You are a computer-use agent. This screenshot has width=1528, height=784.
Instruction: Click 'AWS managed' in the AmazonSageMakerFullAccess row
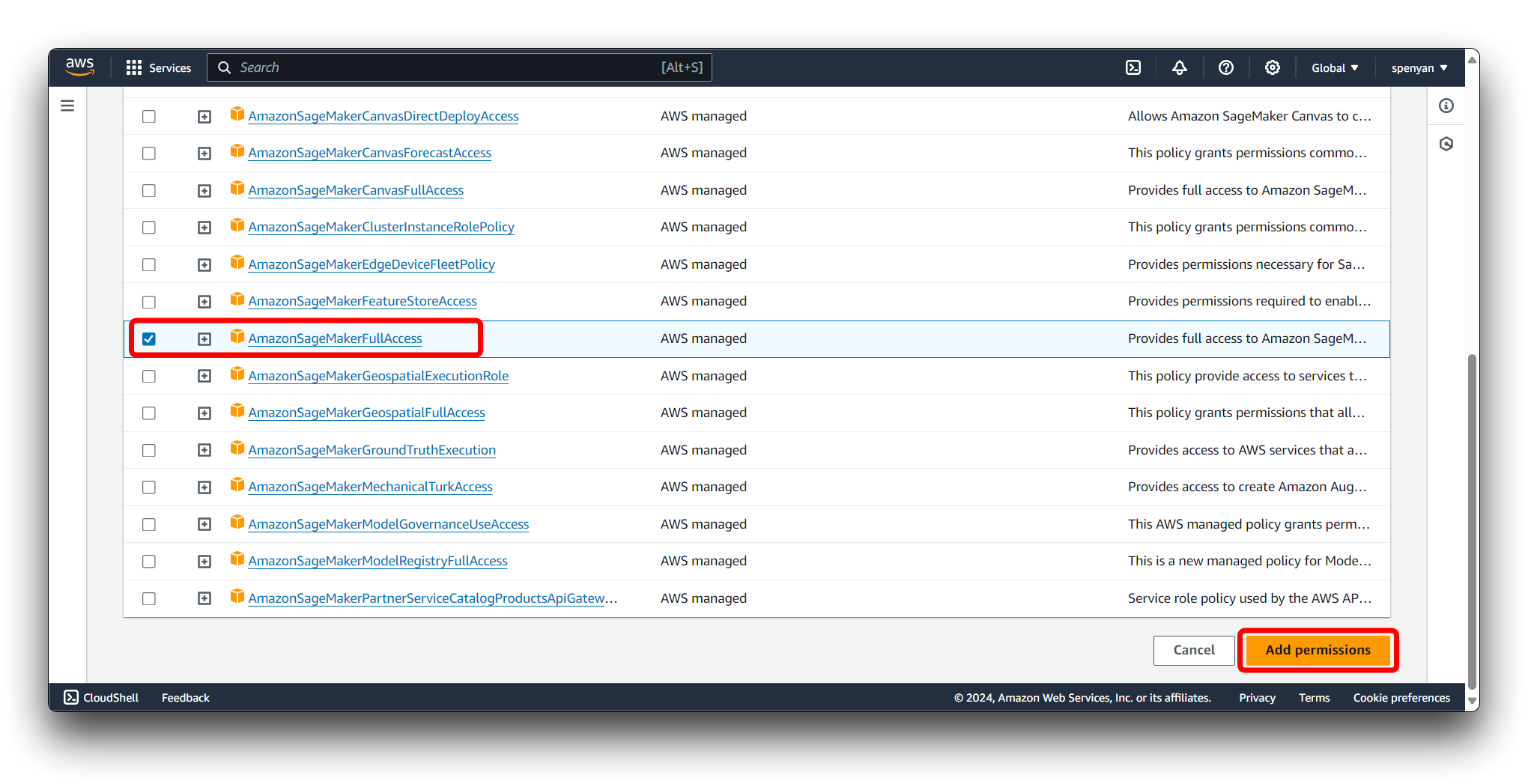pos(703,338)
